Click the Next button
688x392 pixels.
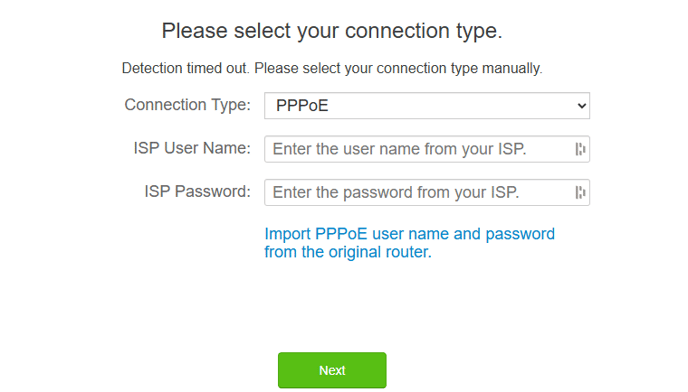[x=332, y=370]
